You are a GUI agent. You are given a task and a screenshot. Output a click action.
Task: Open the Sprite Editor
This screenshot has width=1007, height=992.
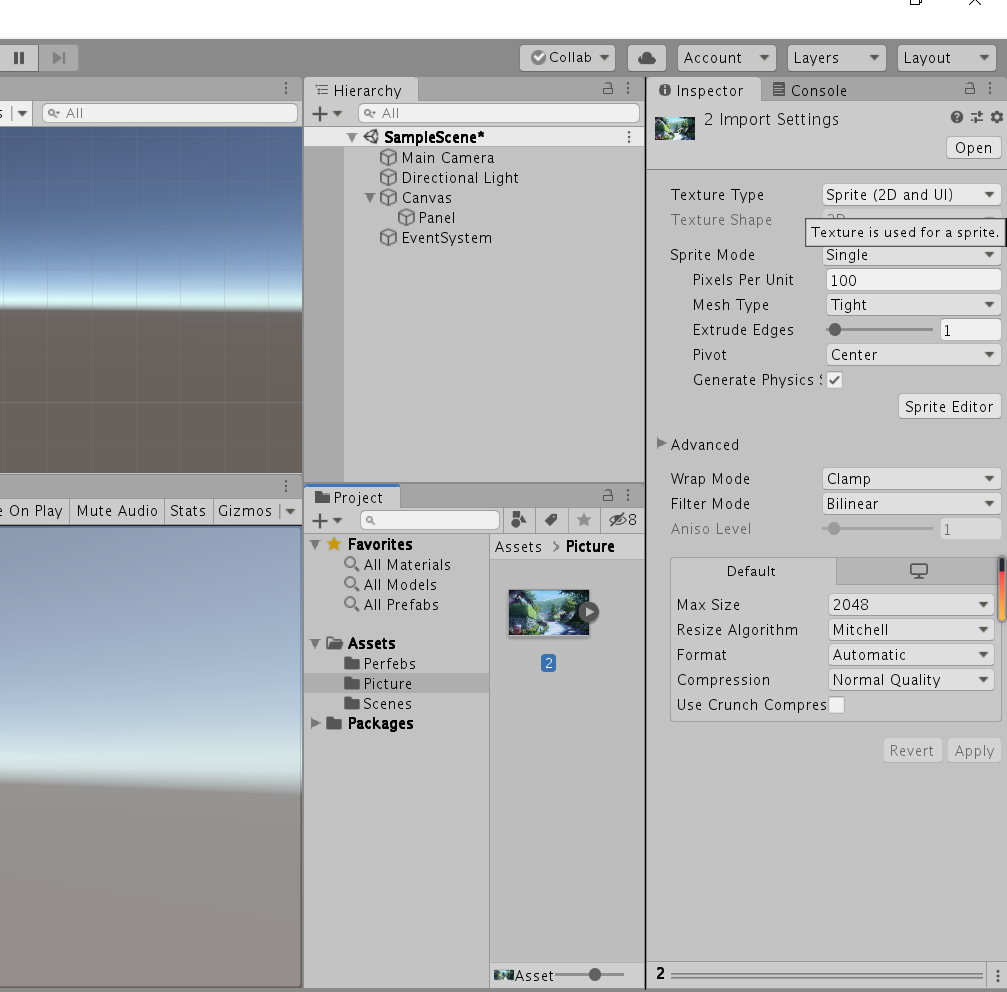[949, 406]
